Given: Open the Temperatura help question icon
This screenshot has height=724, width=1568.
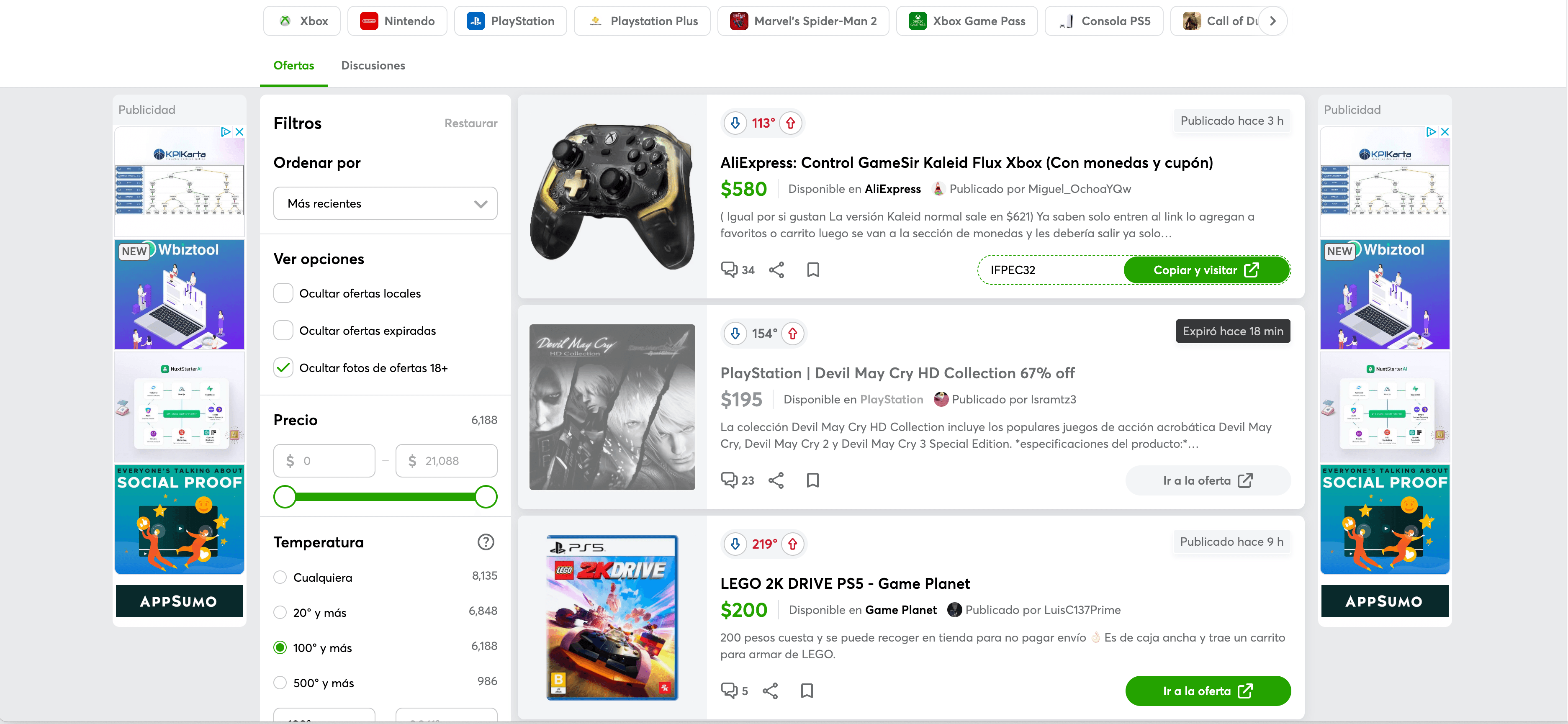Looking at the screenshot, I should pyautogui.click(x=485, y=542).
